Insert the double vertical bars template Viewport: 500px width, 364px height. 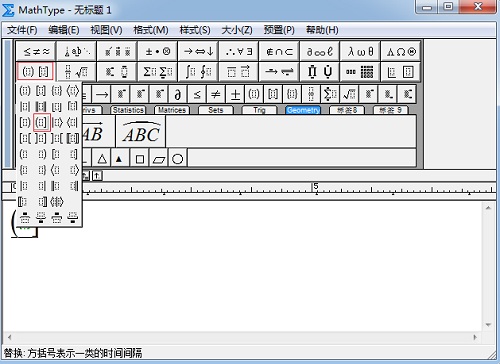pyautogui.click(x=41, y=107)
